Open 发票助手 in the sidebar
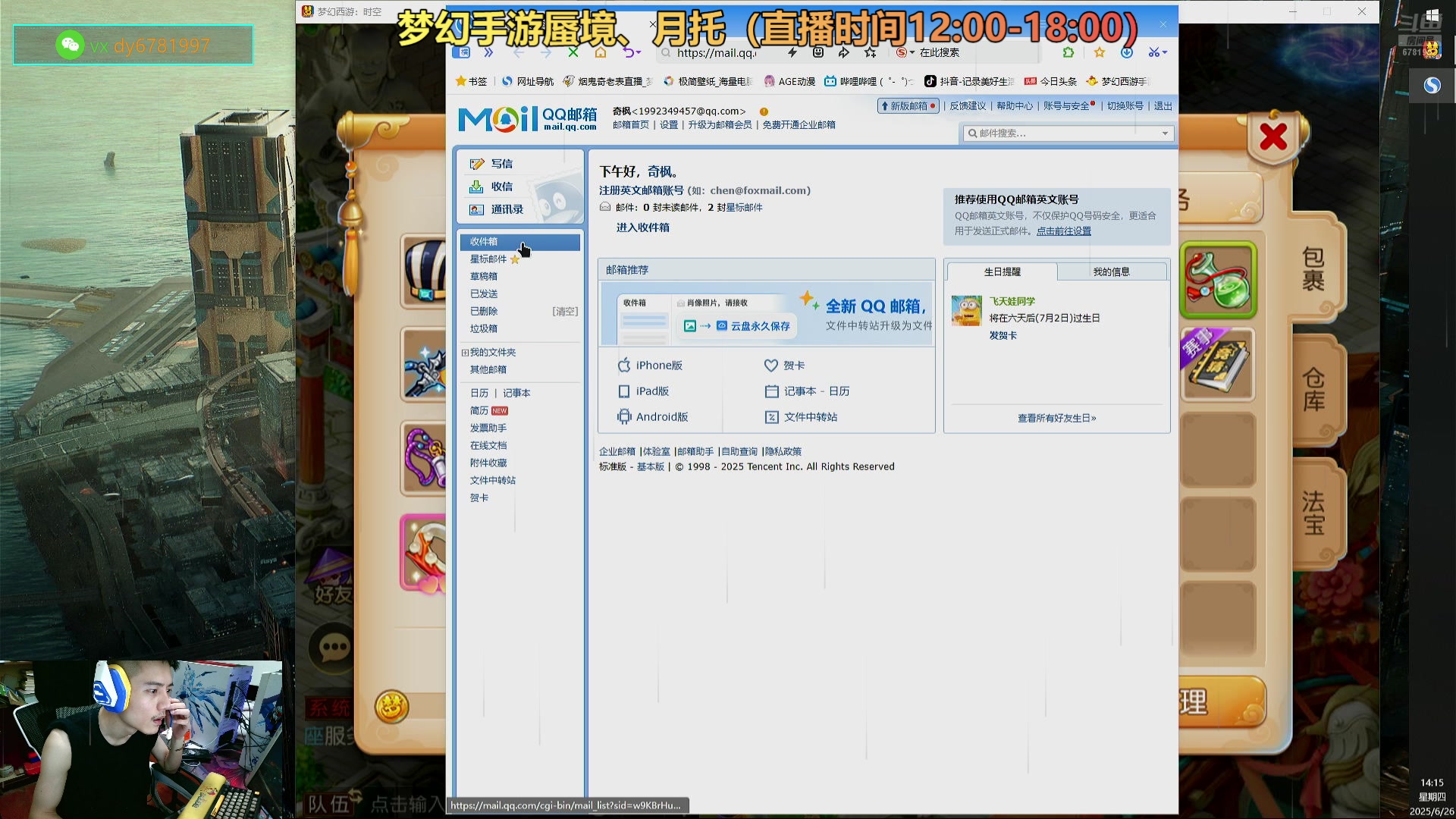This screenshot has height=819, width=1456. (488, 428)
